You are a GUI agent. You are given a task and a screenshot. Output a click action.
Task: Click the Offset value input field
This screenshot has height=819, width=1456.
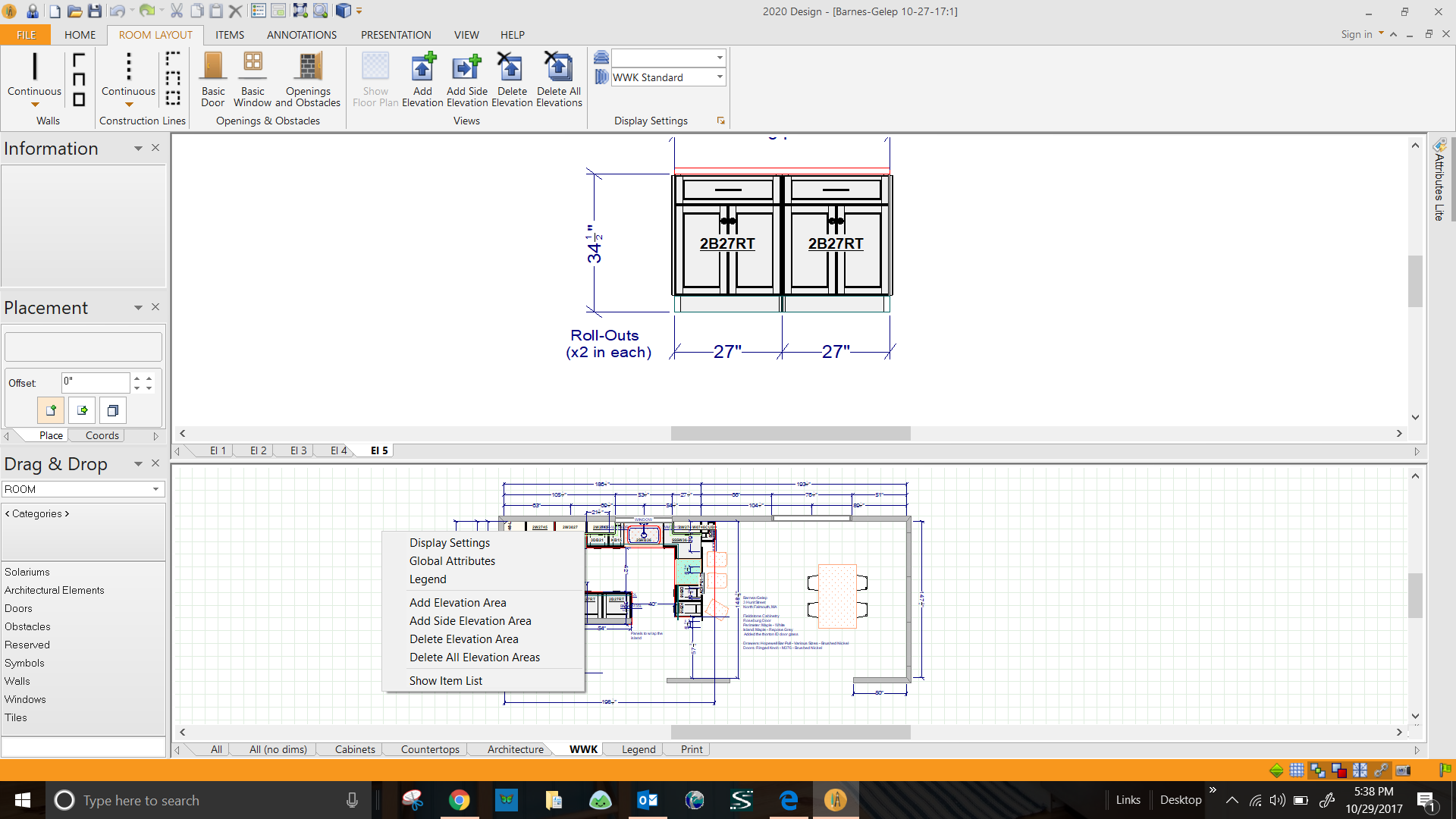pyautogui.click(x=96, y=382)
